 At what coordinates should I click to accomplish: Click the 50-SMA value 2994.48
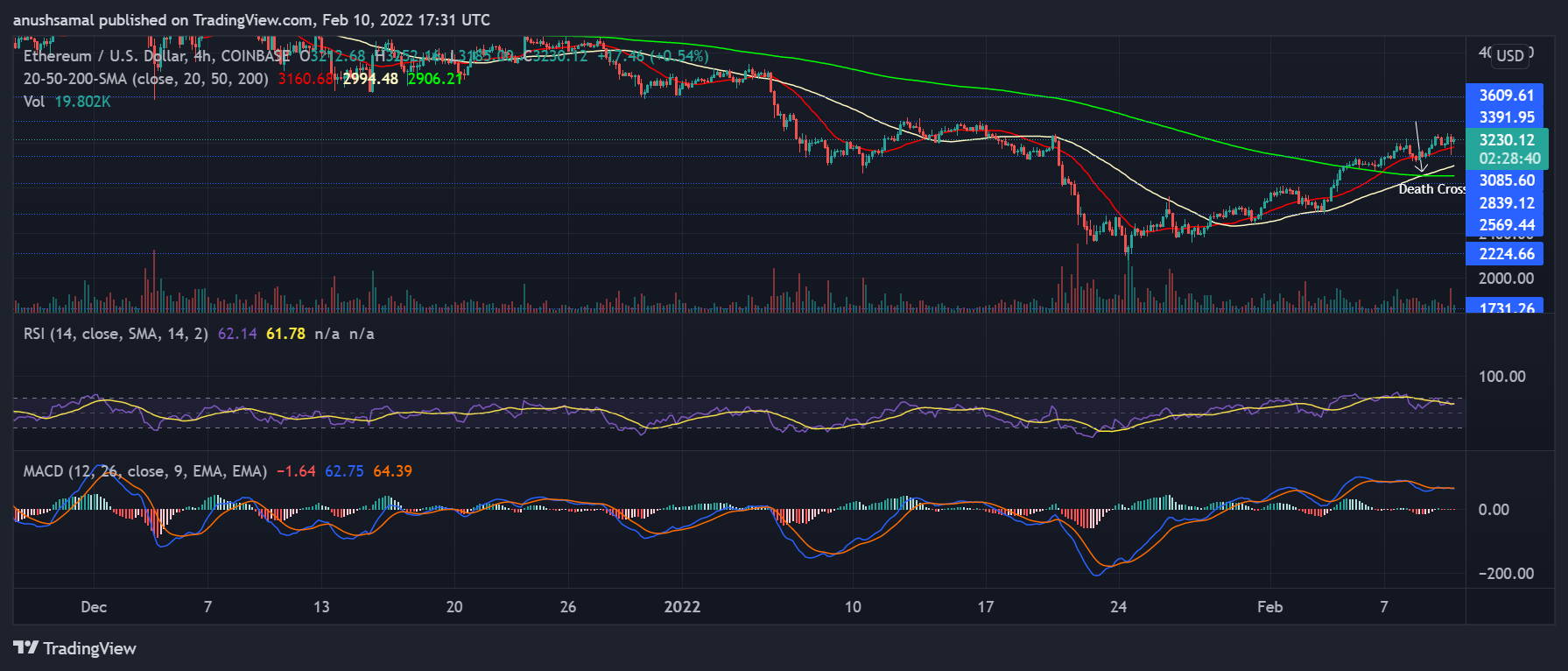click(x=370, y=79)
